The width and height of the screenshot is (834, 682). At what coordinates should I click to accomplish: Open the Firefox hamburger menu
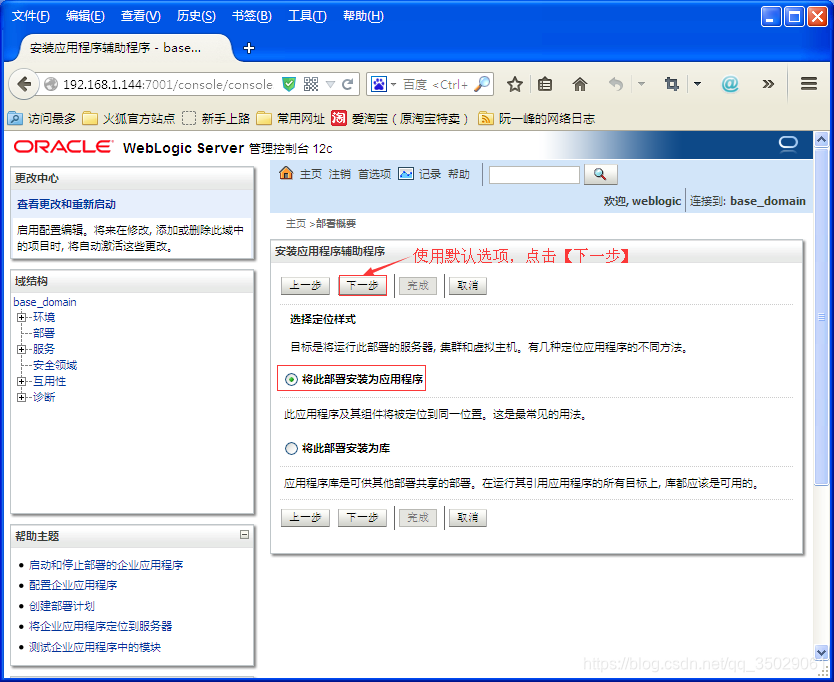809,84
